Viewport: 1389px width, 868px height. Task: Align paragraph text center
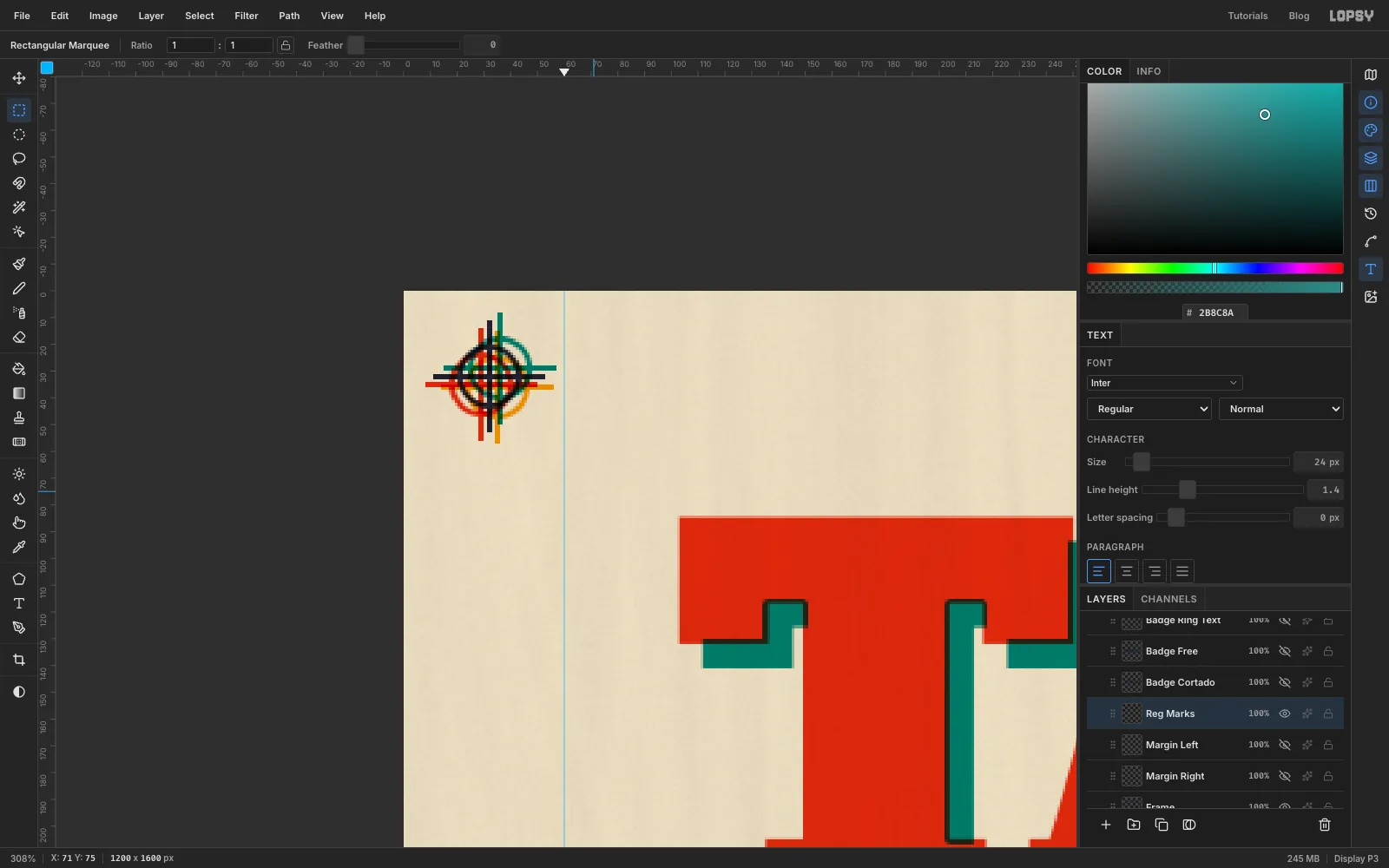(x=1127, y=571)
